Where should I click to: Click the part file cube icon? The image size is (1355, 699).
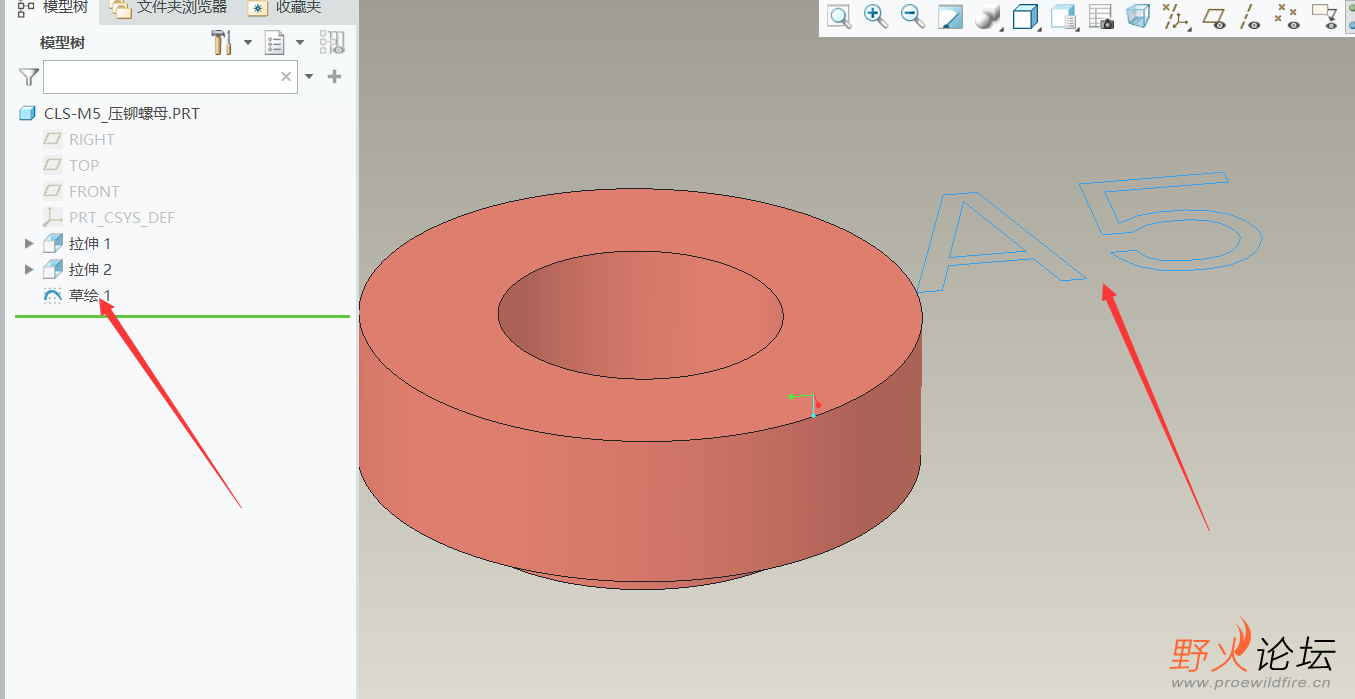[x=28, y=113]
